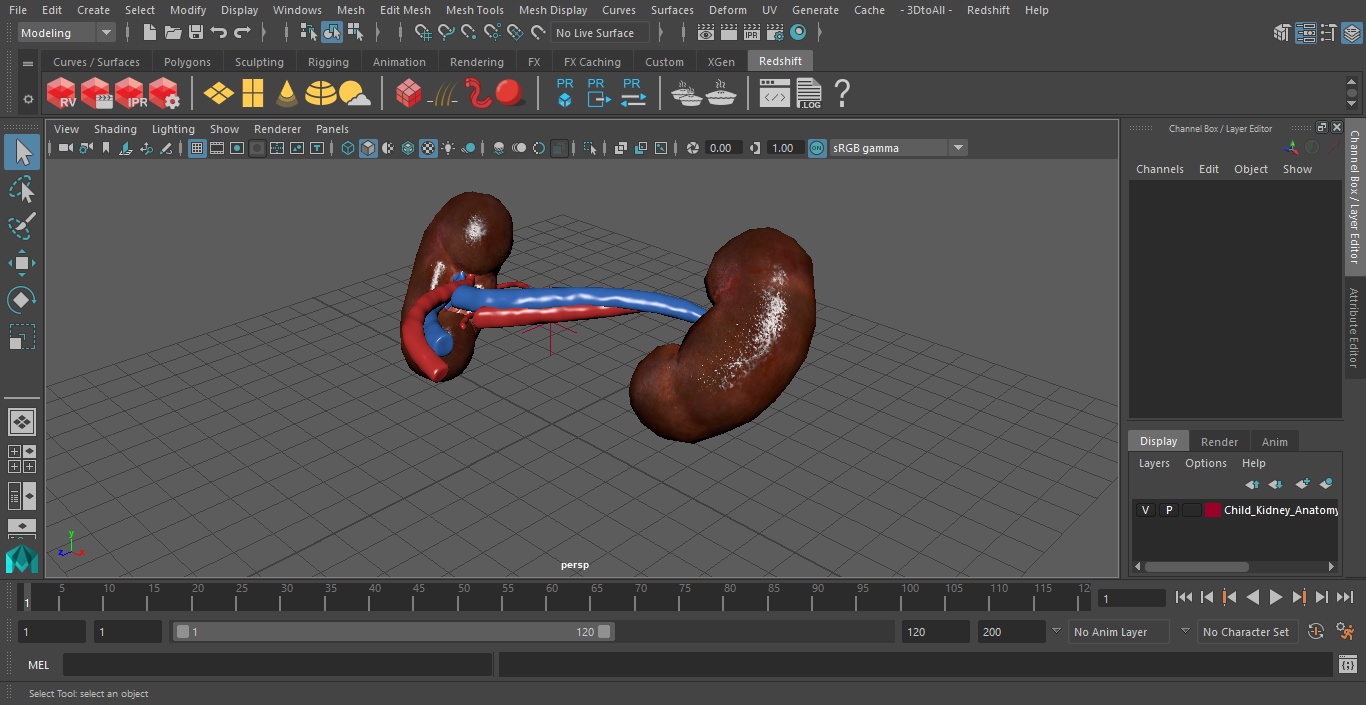Click the playback end frame field 120
The width and height of the screenshot is (1366, 705).
935,632
